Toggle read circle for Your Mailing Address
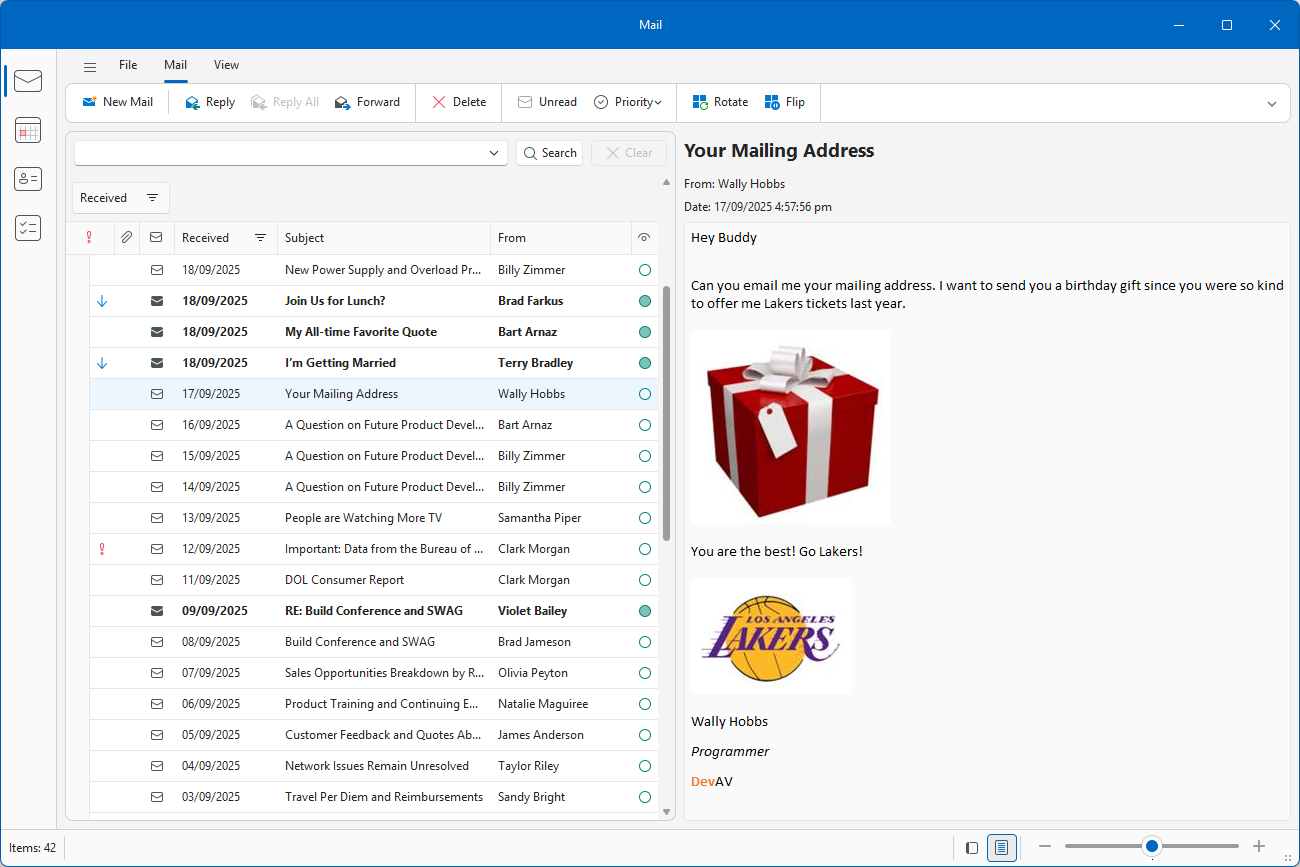This screenshot has height=867, width=1300. 645,394
